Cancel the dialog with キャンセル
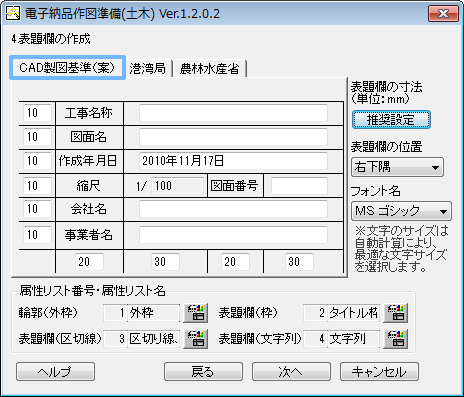The image size is (464, 397). [x=379, y=372]
